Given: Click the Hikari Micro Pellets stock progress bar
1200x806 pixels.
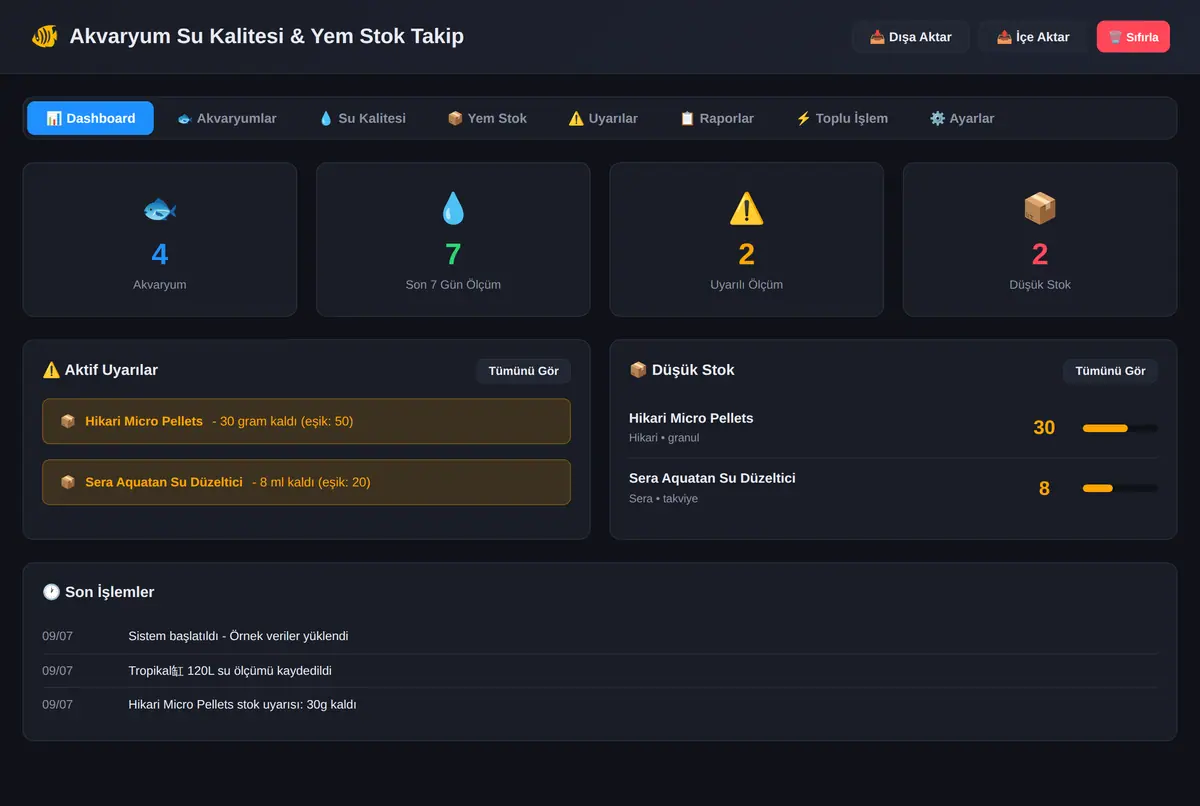Looking at the screenshot, I should 1120,428.
